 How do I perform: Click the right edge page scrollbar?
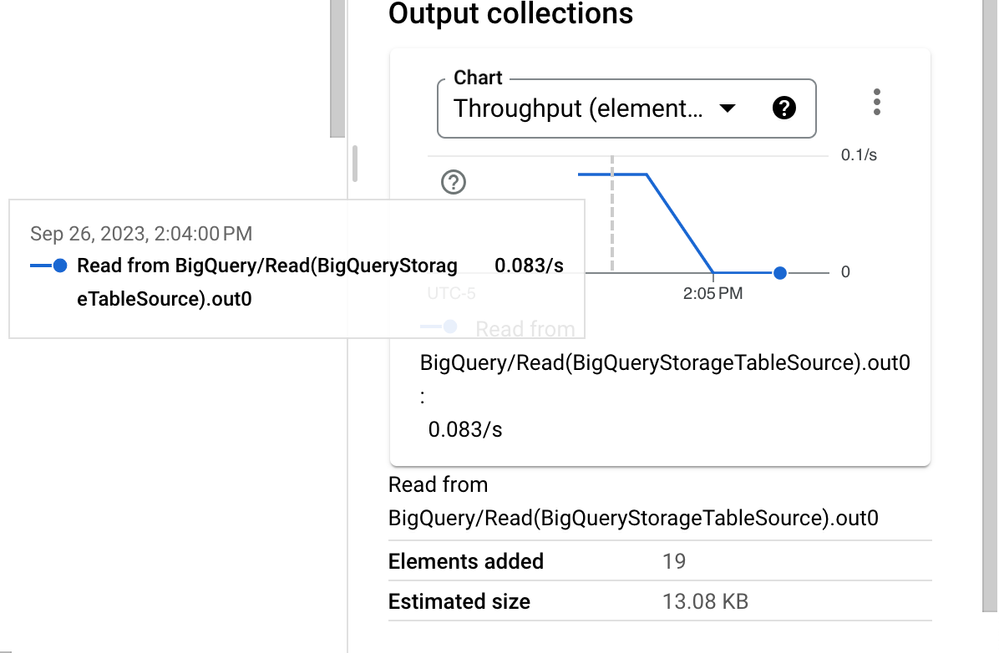(989, 306)
